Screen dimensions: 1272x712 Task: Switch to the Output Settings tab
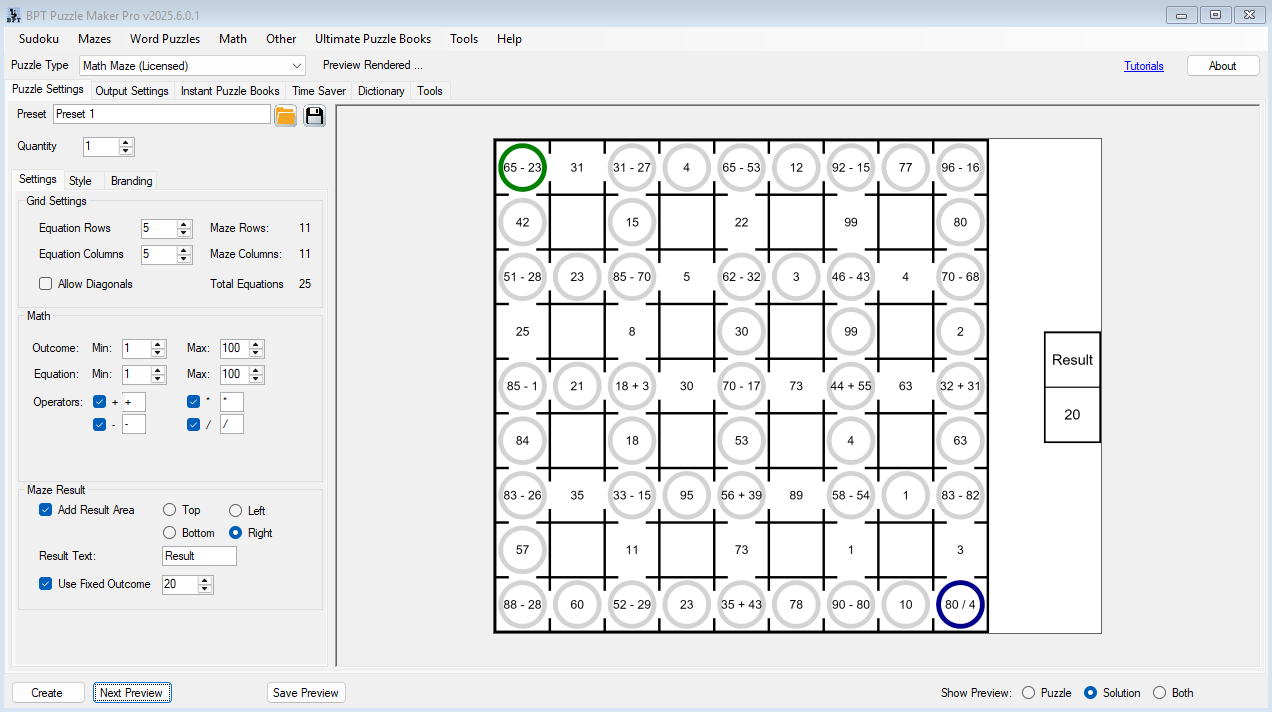[132, 91]
